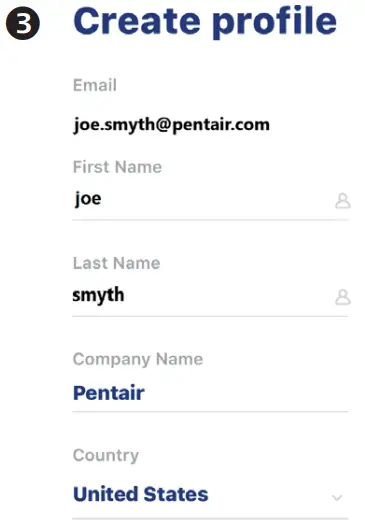The height and width of the screenshot is (527, 365).
Task: Click the Create profile heading
Action: point(205,22)
